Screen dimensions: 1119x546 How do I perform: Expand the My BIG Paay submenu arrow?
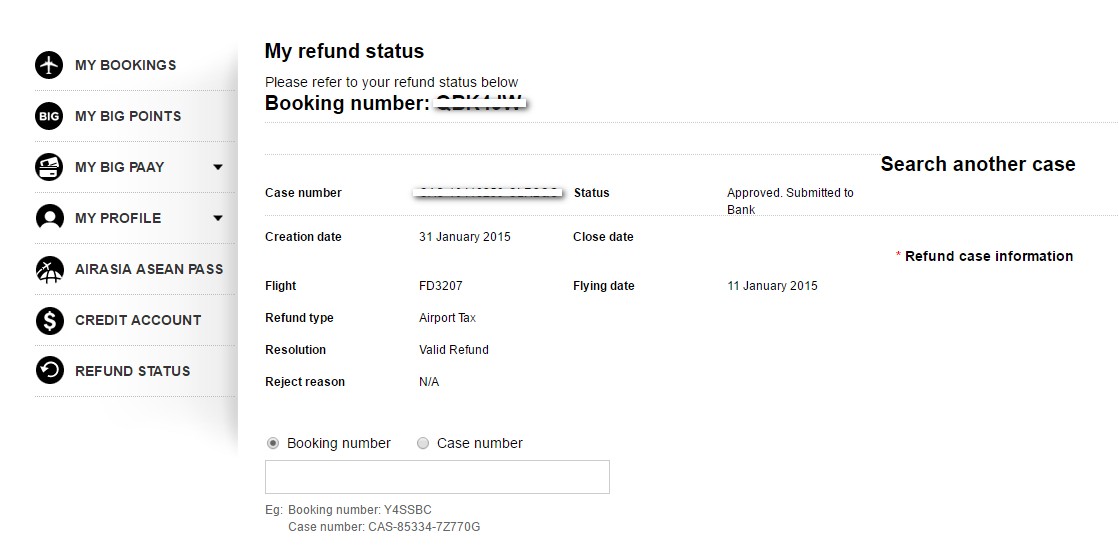point(218,167)
